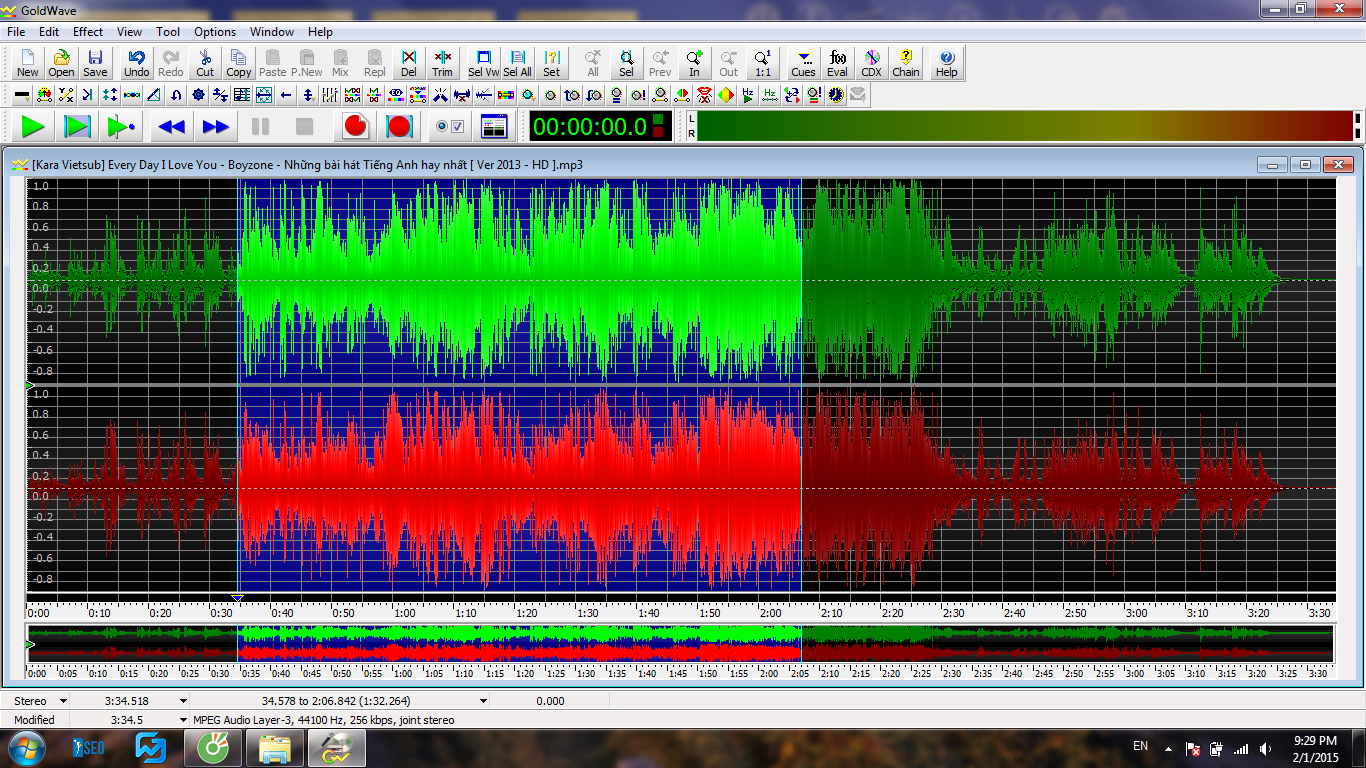The image size is (1366, 768).
Task: Click the Save button
Action: (x=95, y=63)
